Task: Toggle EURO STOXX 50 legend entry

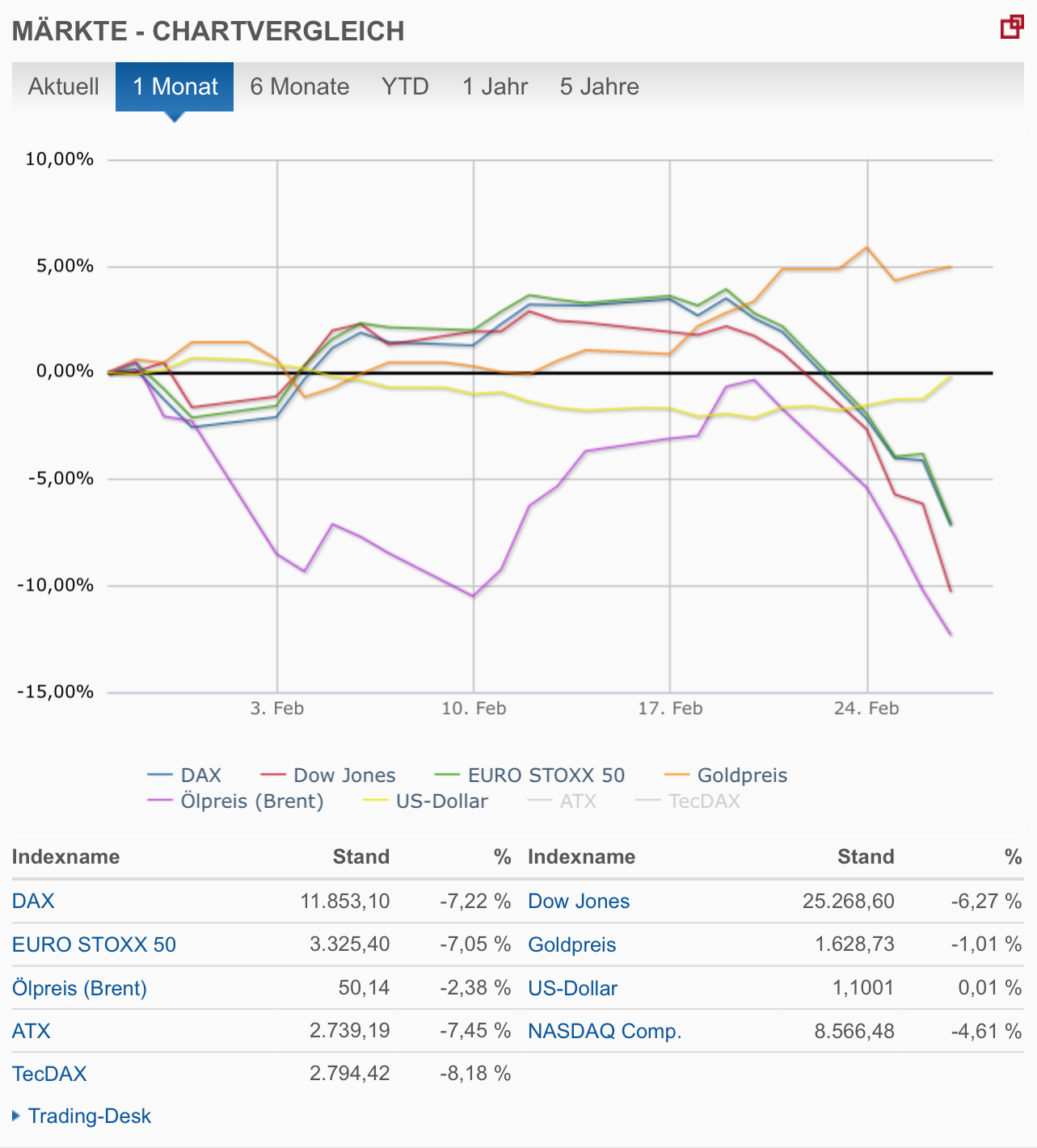Action: click(546, 776)
